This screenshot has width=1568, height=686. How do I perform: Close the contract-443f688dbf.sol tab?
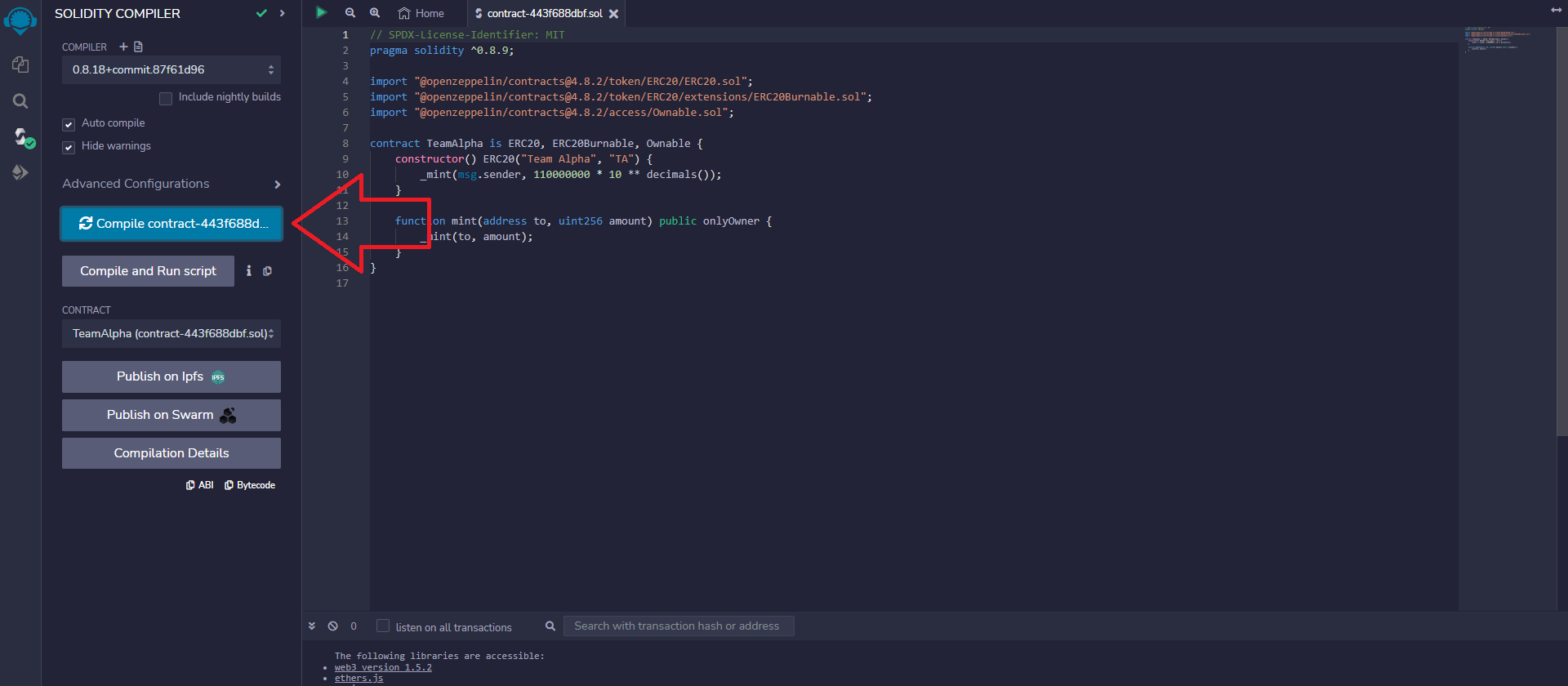[x=614, y=14]
